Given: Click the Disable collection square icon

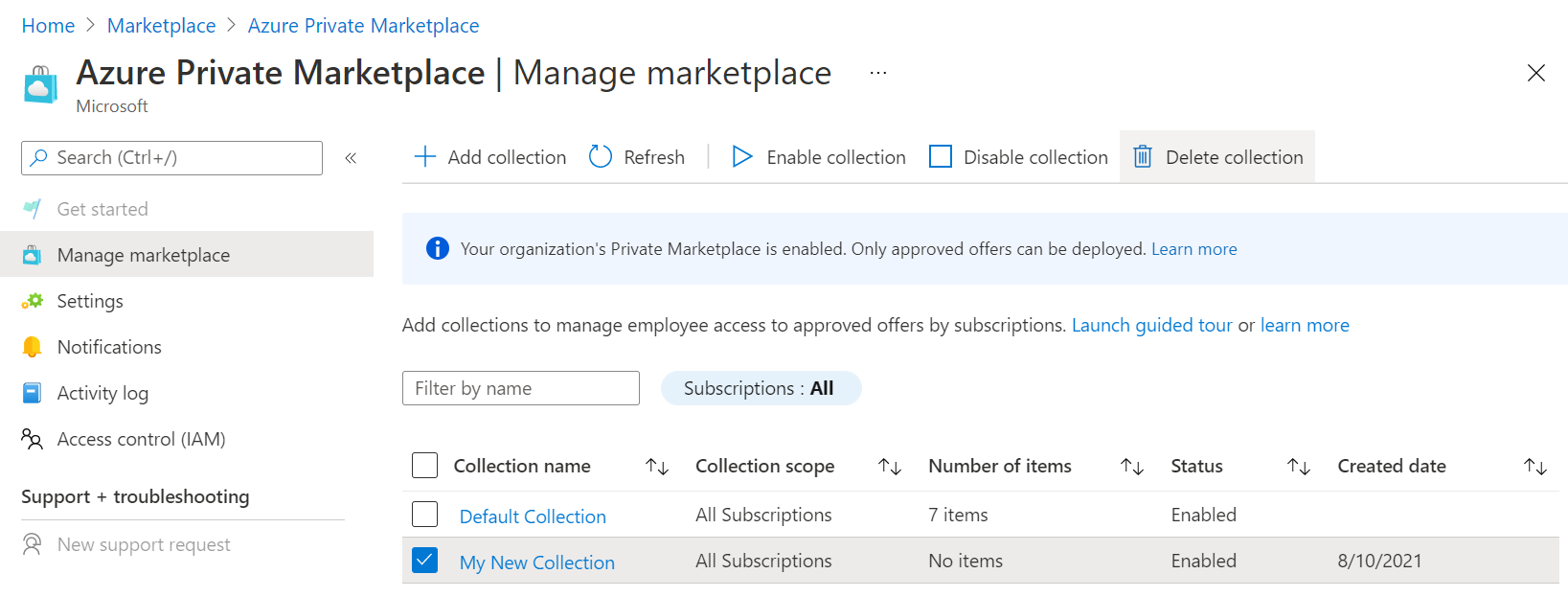Looking at the screenshot, I should coord(941,157).
